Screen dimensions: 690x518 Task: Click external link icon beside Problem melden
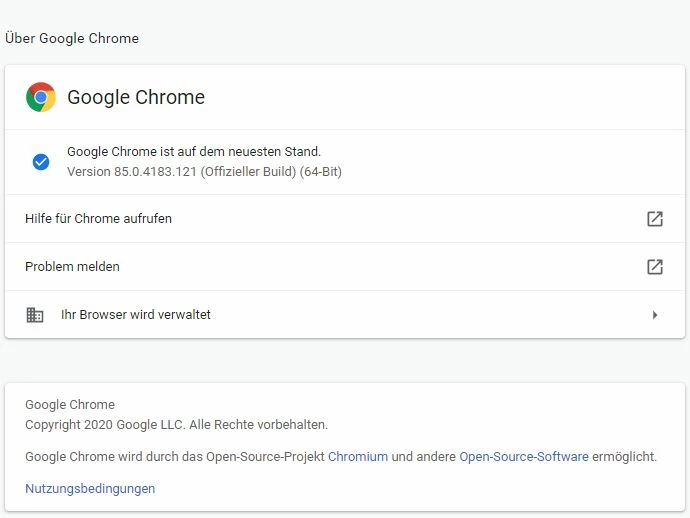655,267
